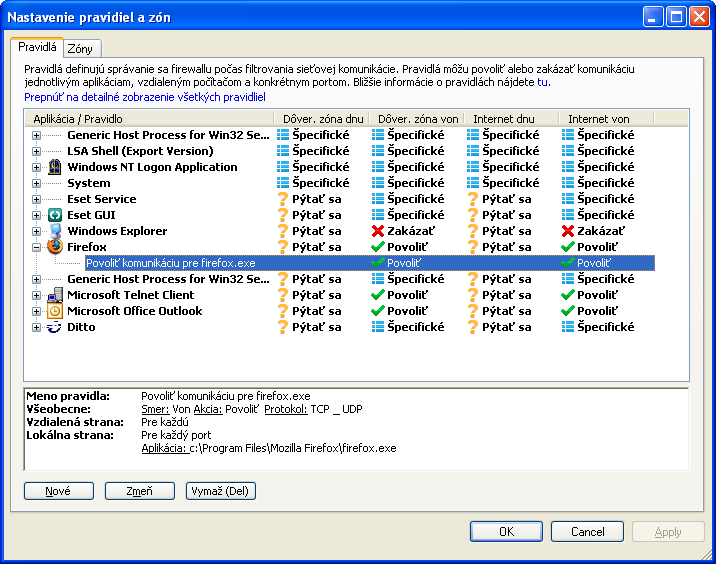This screenshot has width=716, height=564.
Task: Expand the Microsoft Telnet Client node
Action: 37,295
